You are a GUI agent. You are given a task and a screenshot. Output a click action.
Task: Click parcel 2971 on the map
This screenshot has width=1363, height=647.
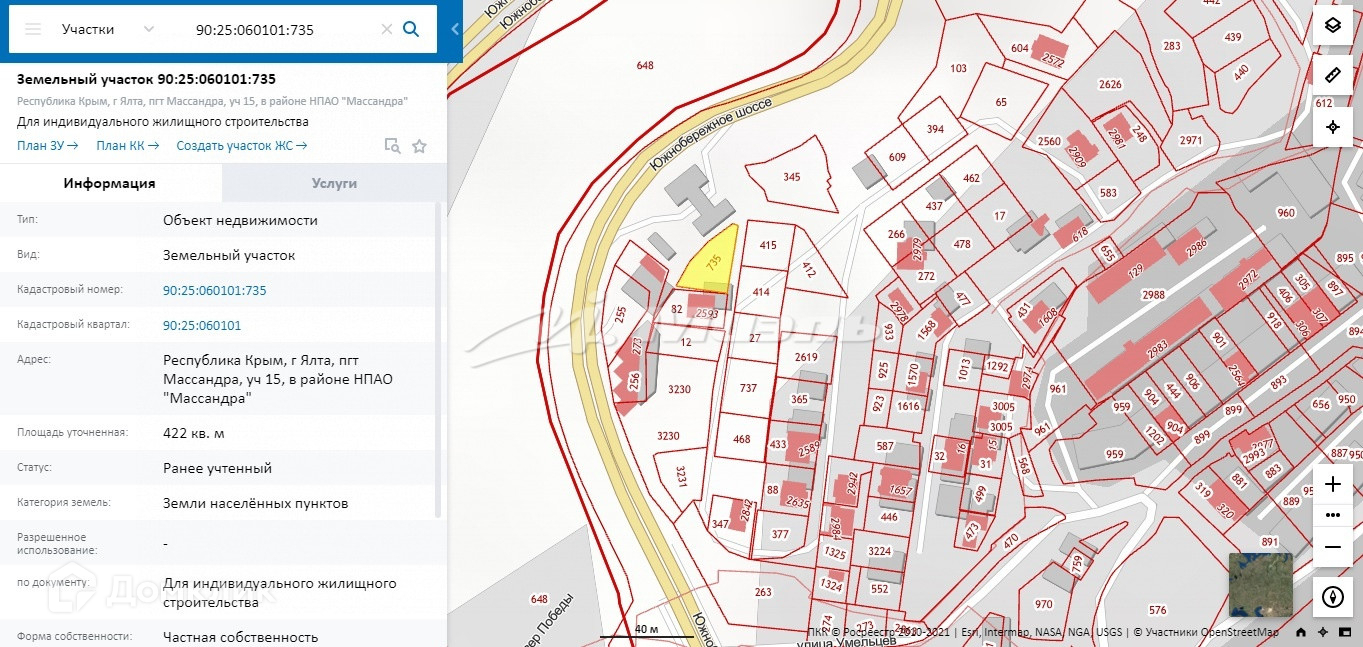(1190, 141)
